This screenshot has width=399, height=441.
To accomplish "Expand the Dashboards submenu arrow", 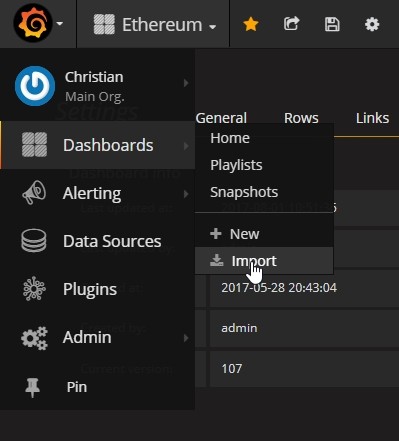I will (186, 146).
